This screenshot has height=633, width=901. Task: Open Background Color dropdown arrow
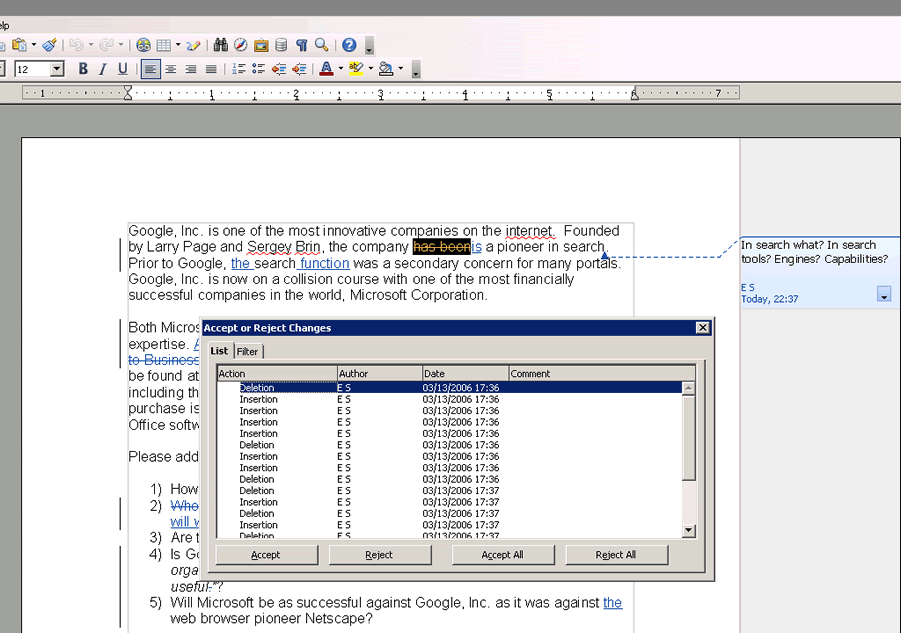pyautogui.click(x=401, y=69)
